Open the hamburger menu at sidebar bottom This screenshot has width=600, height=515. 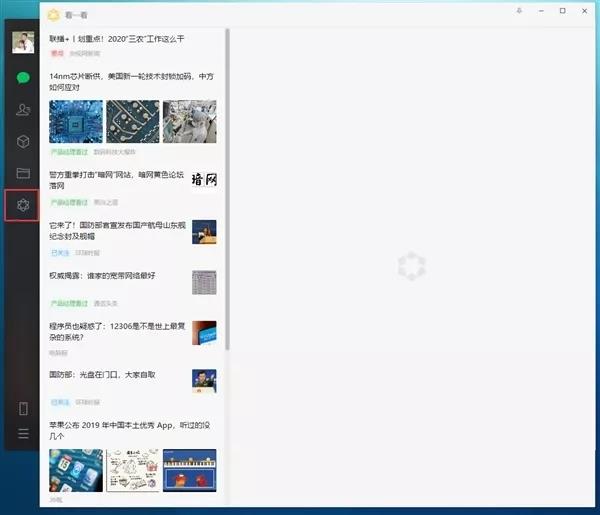click(x=22, y=433)
